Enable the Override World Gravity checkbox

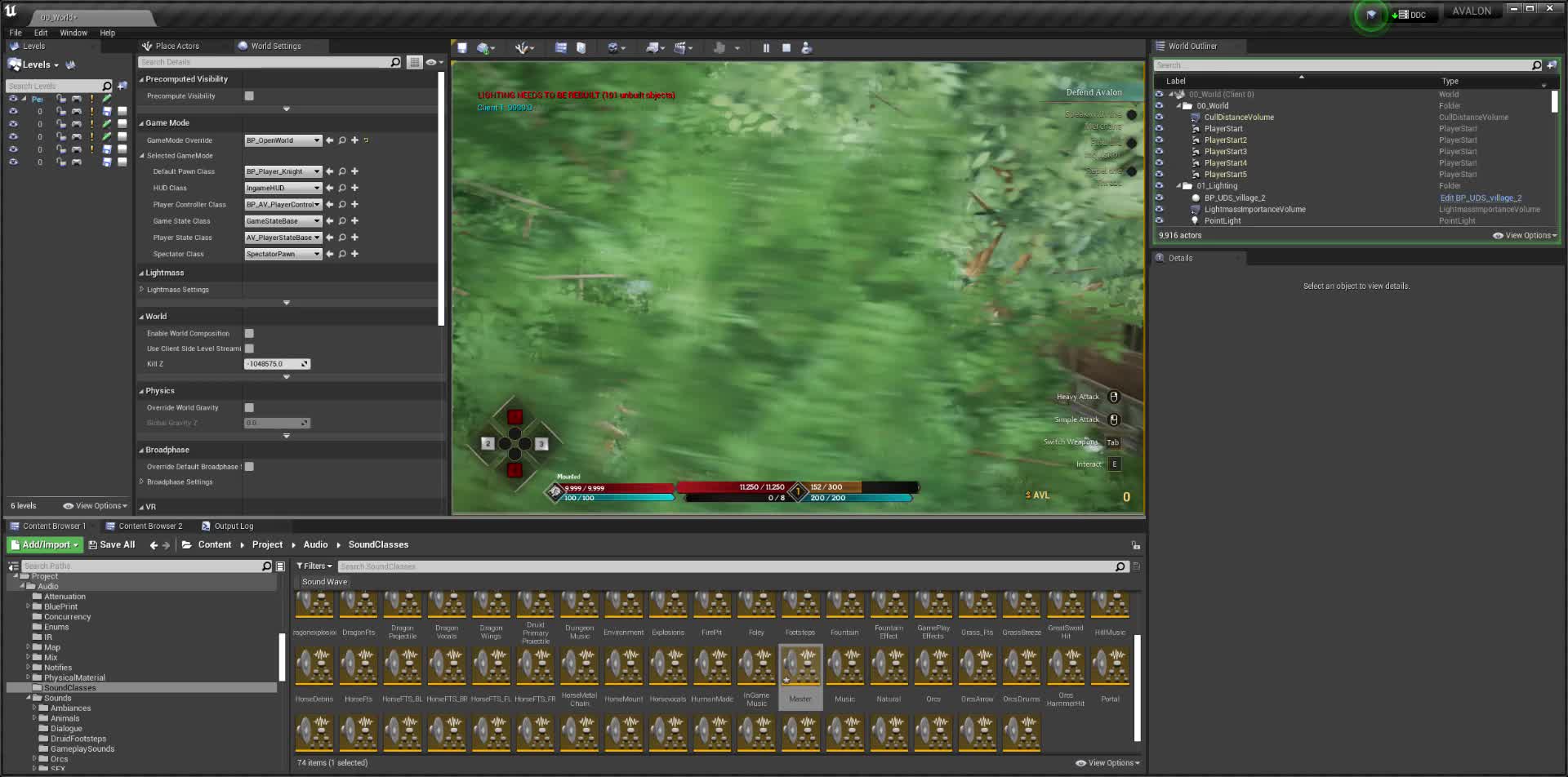[x=249, y=407]
